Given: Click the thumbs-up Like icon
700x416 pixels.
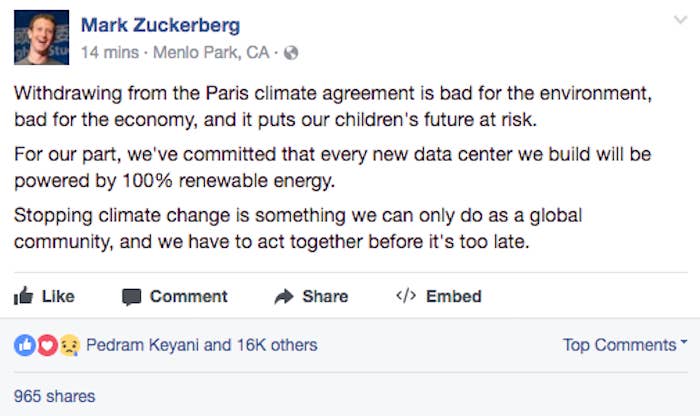Looking at the screenshot, I should [x=23, y=296].
